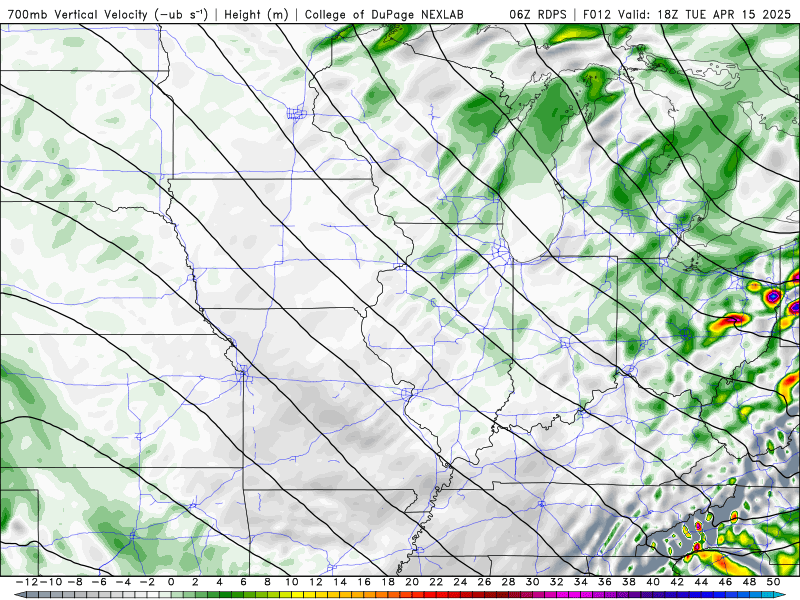800x600 pixels.
Task: Click the '-4' color scale label
Action: point(122,582)
